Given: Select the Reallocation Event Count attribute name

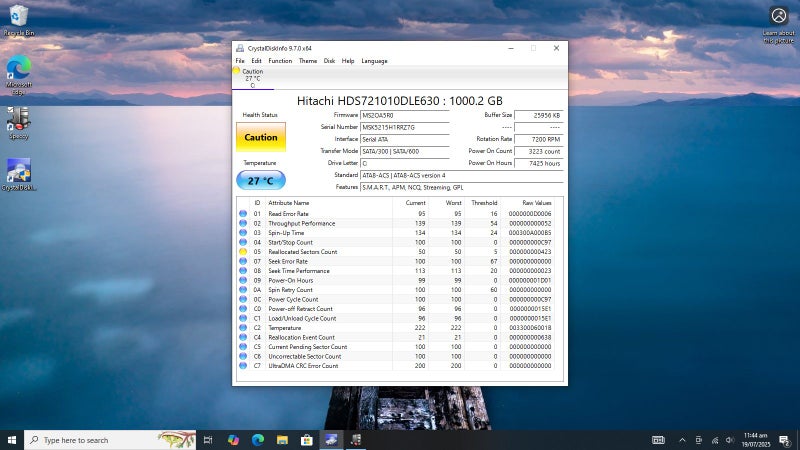Looking at the screenshot, I should pos(302,337).
